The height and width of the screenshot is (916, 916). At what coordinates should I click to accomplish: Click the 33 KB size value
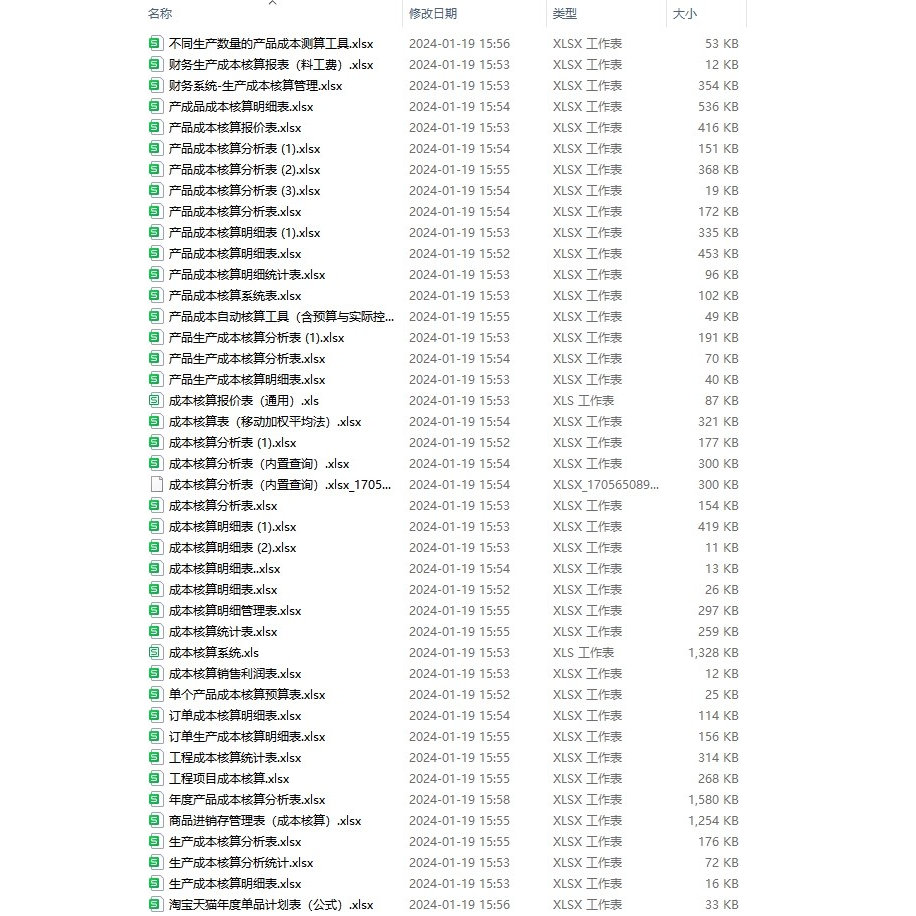[x=721, y=904]
